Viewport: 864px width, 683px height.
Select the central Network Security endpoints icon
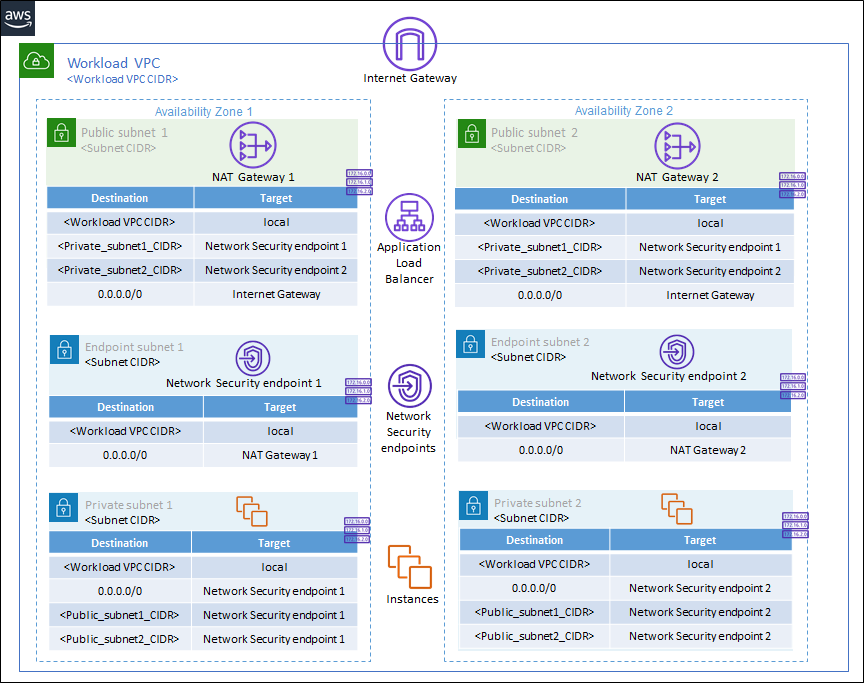(409, 385)
